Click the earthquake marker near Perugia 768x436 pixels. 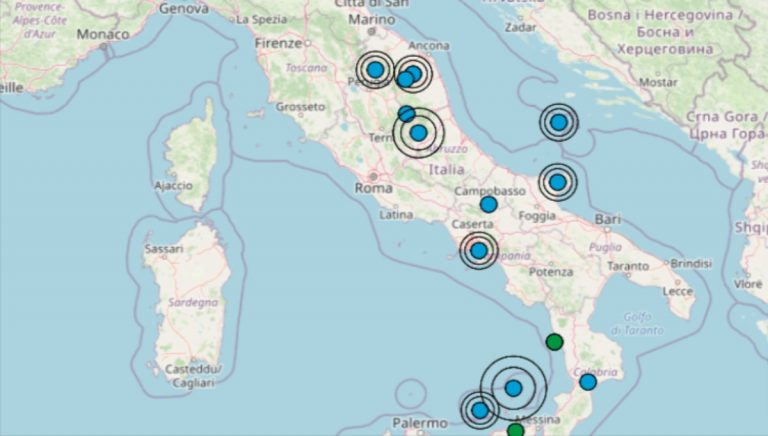[x=375, y=70]
